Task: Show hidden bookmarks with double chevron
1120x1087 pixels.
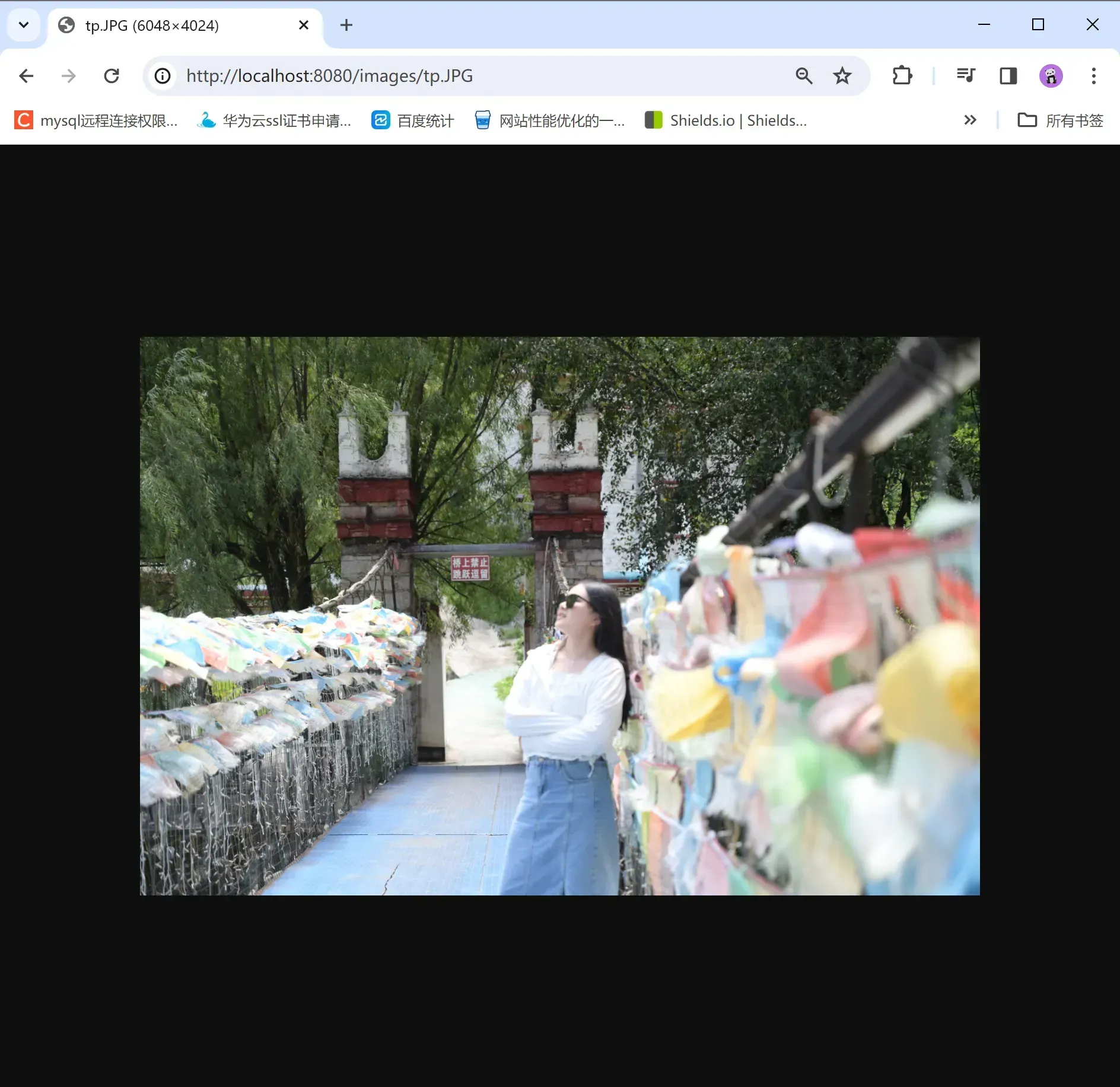Action: pos(970,120)
